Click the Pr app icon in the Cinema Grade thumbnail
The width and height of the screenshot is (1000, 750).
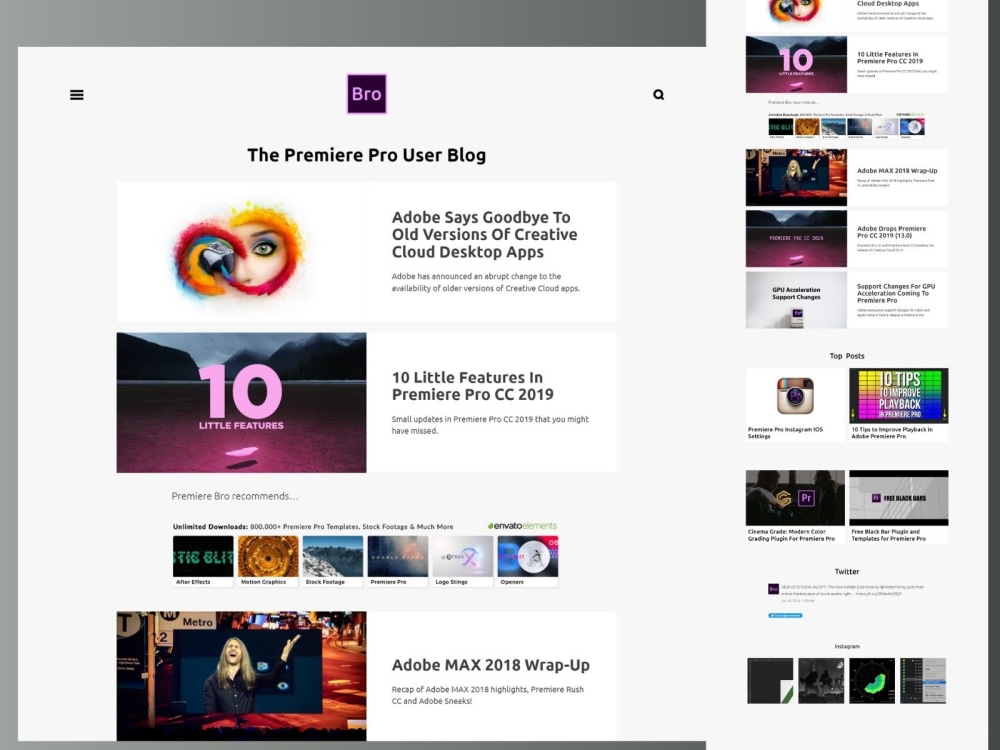[x=807, y=499]
